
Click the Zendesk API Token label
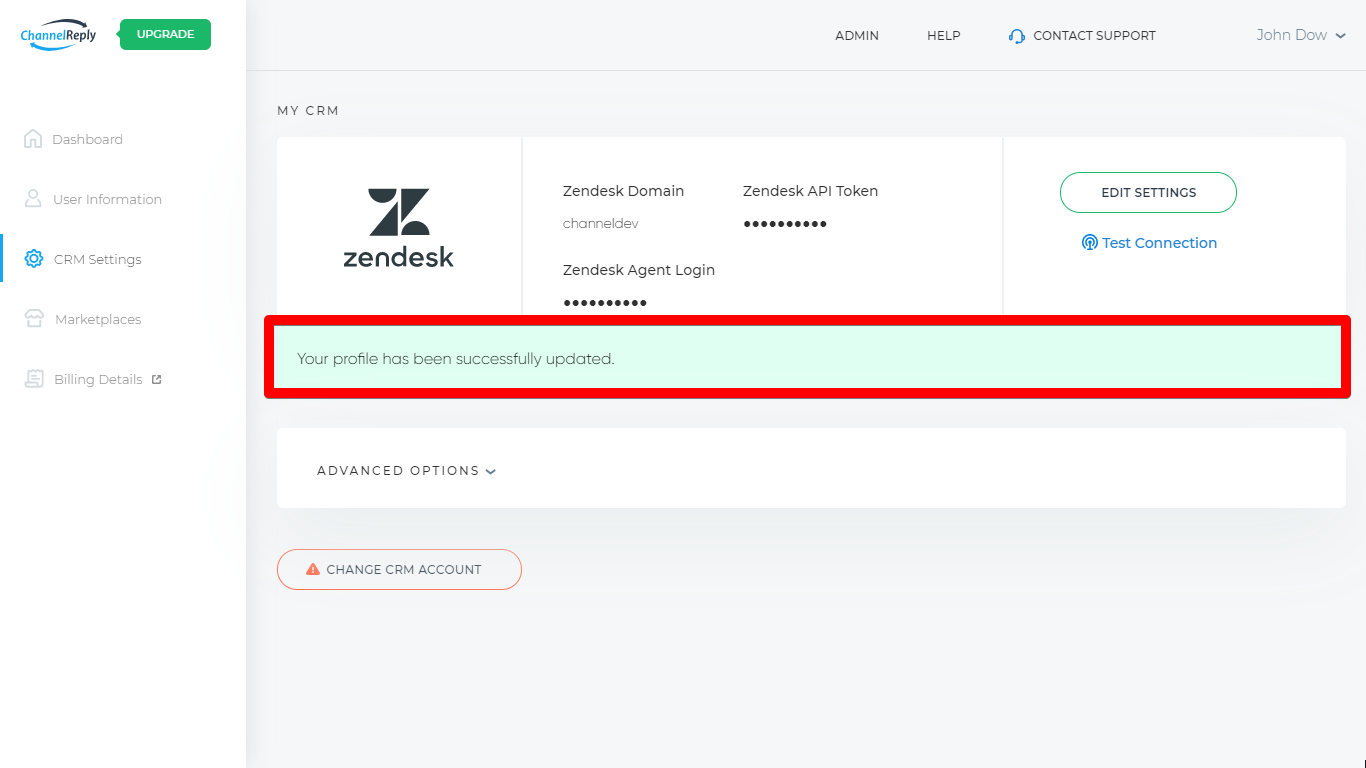coord(810,191)
